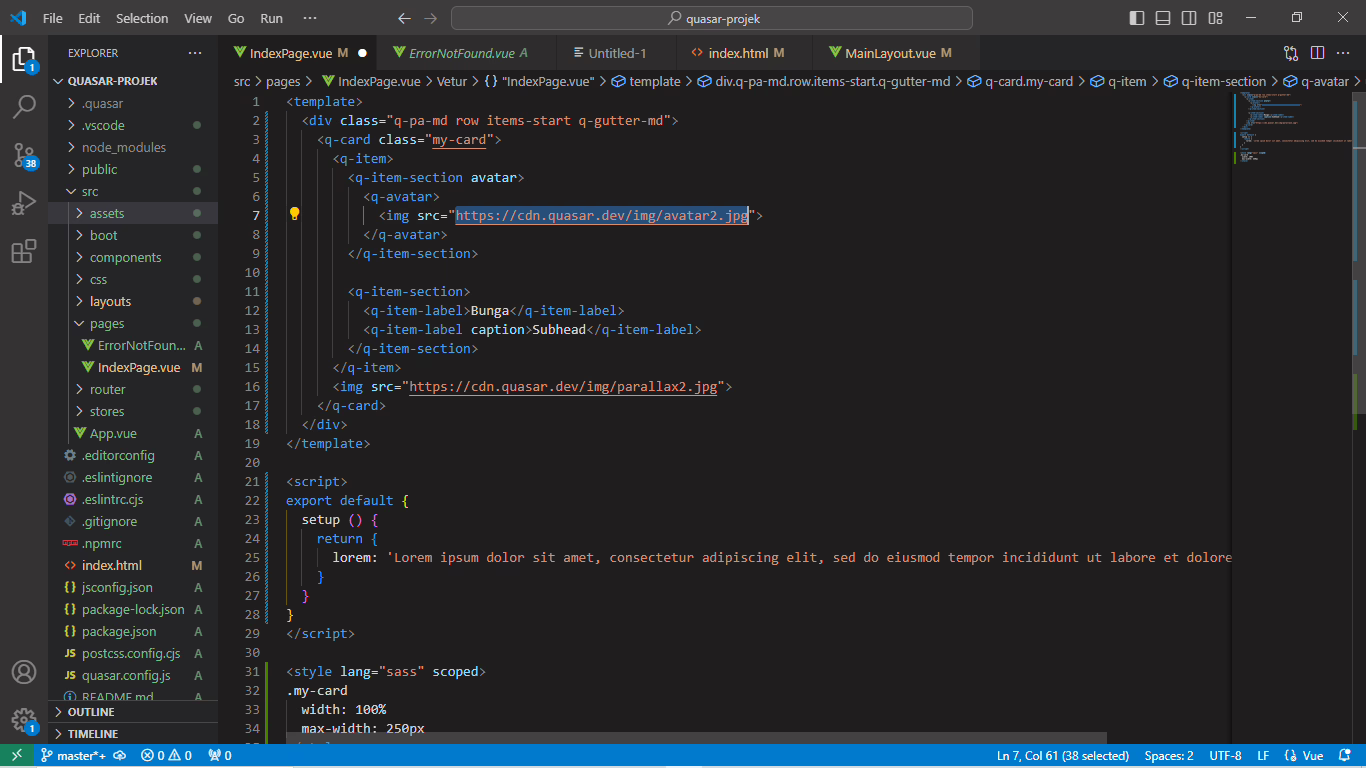Open editor More Actions ellipsis
The width and height of the screenshot is (1366, 768).
(x=1344, y=53)
